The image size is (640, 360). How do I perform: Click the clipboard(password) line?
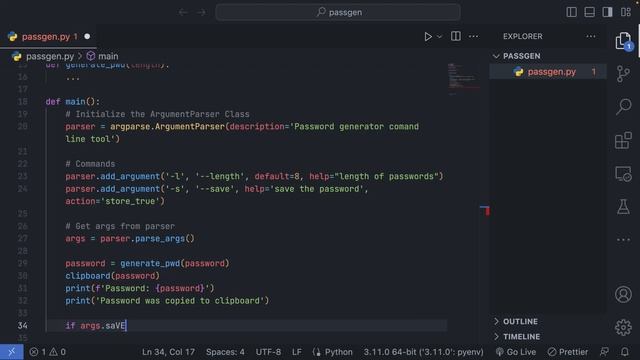click(x=112, y=276)
